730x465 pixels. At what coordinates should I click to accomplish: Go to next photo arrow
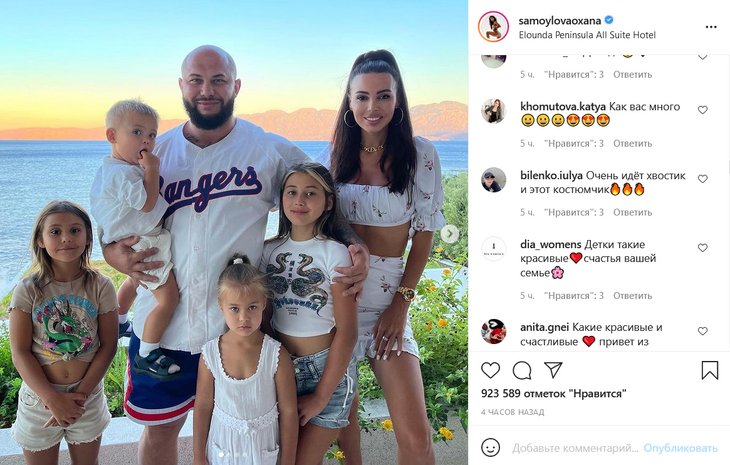click(x=450, y=234)
